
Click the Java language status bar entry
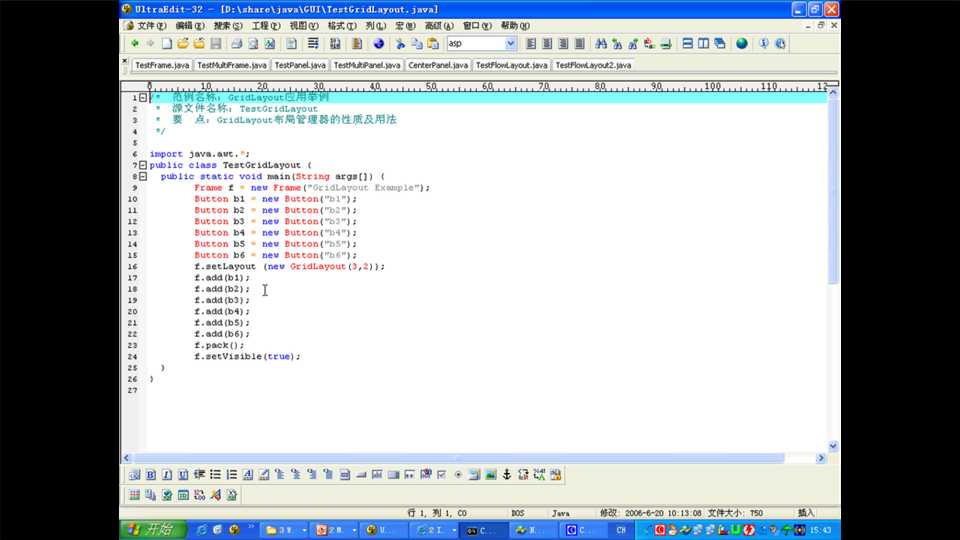(560, 513)
